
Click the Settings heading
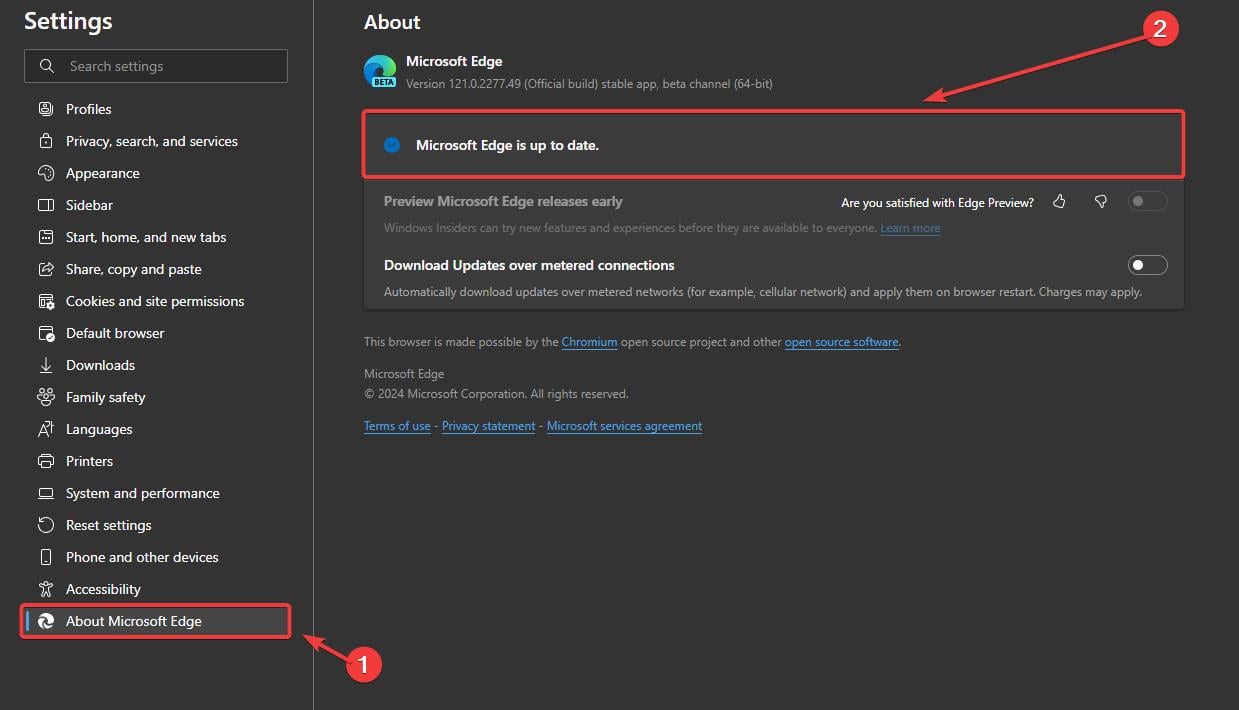pos(68,21)
